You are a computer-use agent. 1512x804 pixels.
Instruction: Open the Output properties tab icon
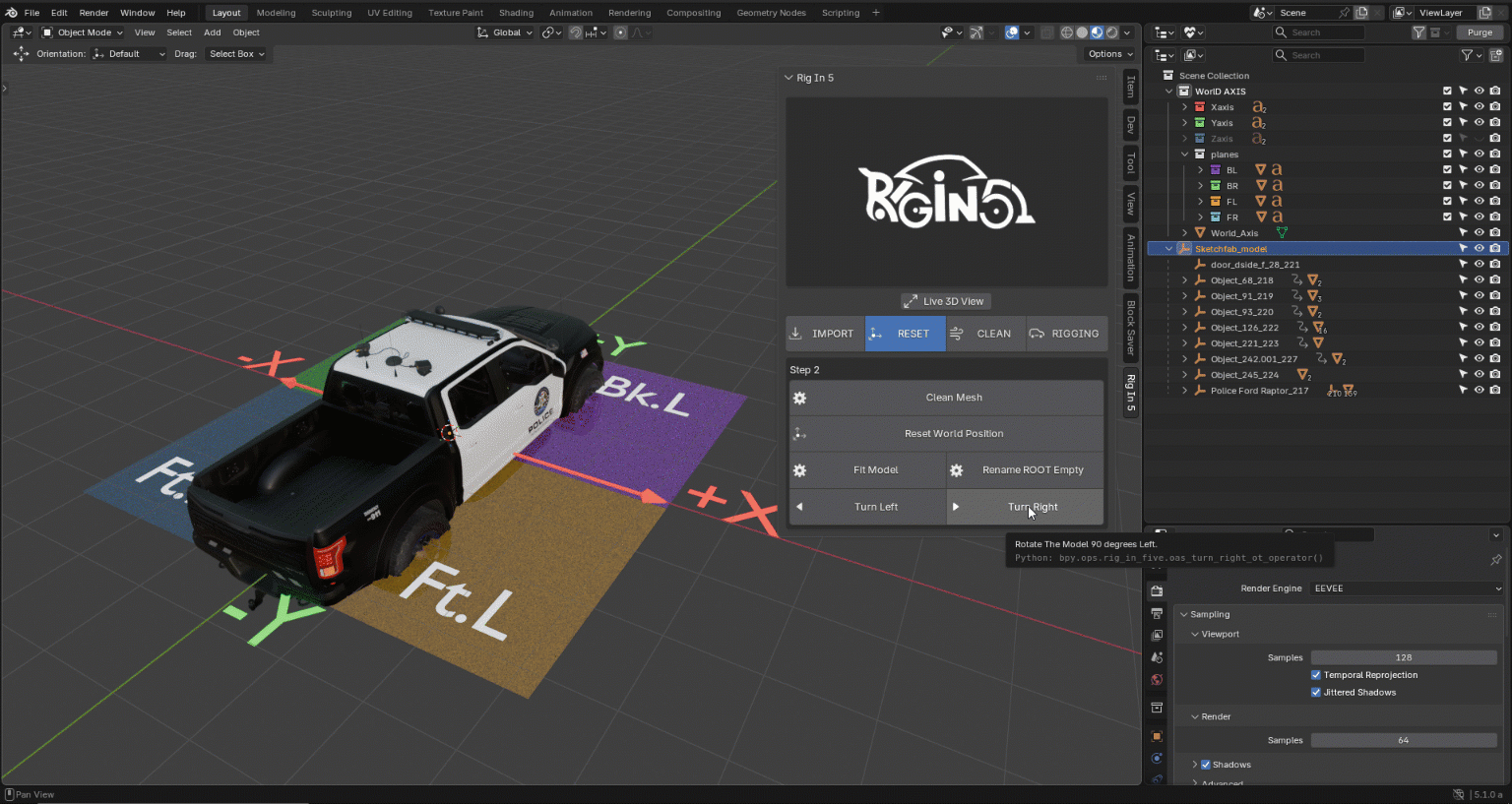(1157, 613)
